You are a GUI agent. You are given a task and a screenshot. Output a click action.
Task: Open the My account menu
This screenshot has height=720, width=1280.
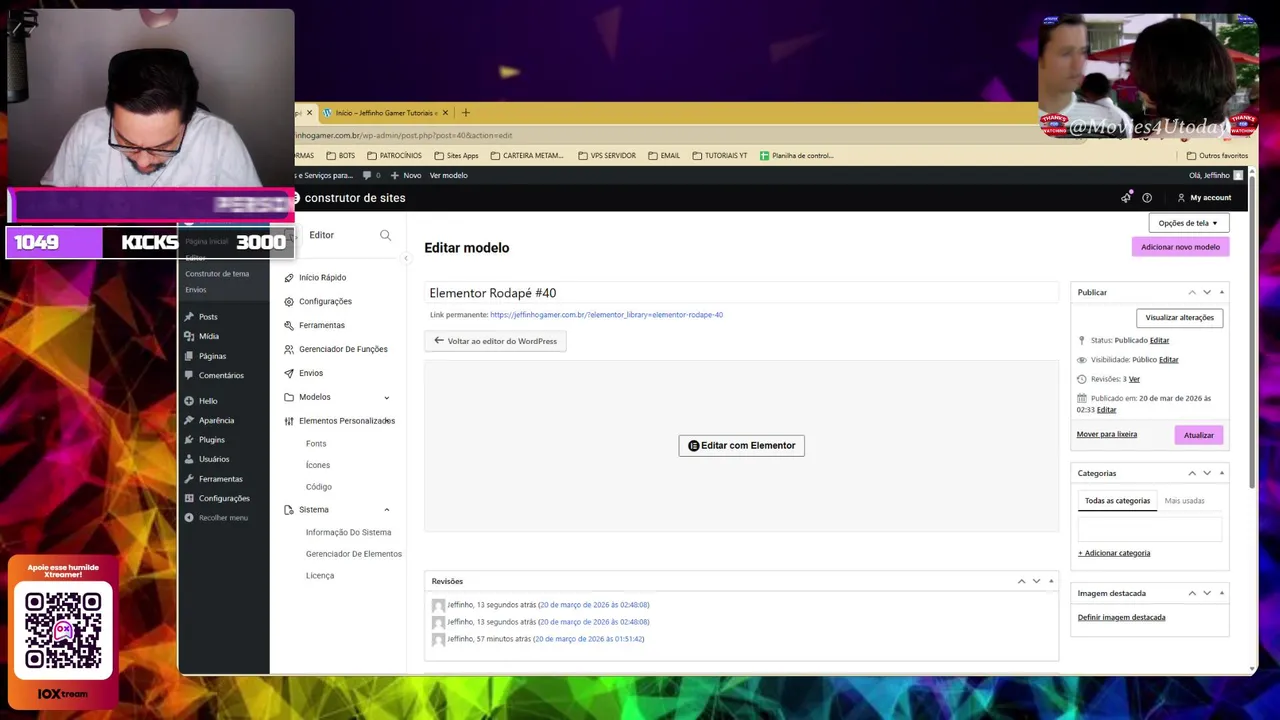point(1204,198)
